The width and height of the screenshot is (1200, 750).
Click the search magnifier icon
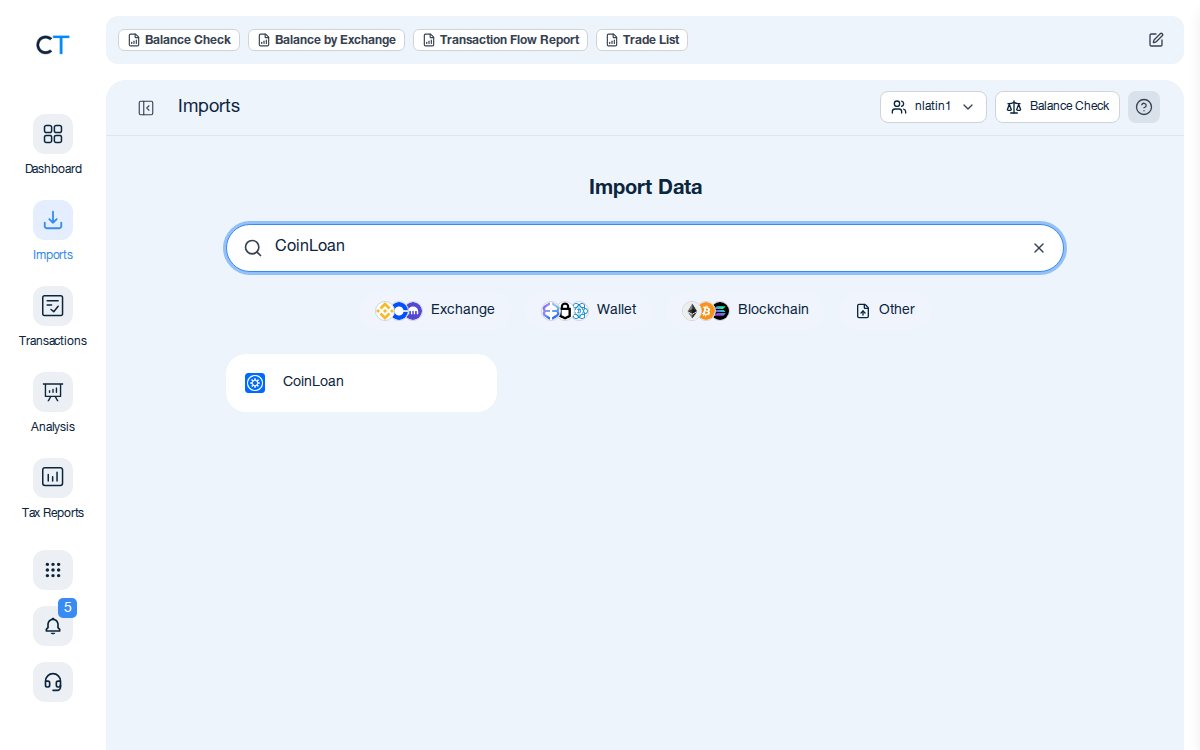(x=253, y=248)
